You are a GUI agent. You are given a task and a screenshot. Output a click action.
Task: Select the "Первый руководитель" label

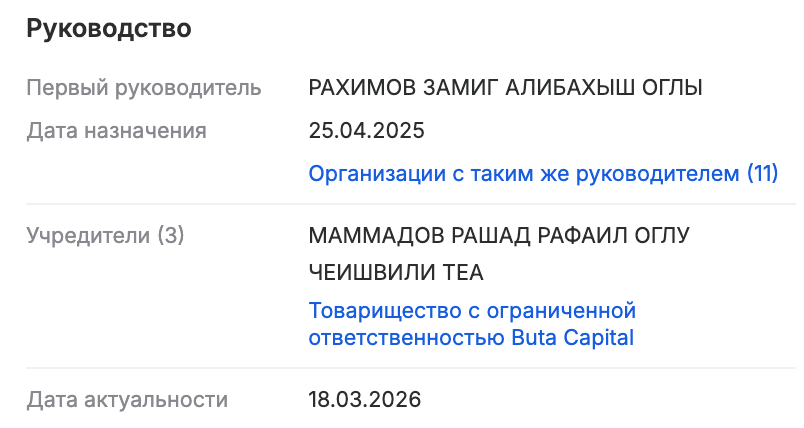coord(144,87)
